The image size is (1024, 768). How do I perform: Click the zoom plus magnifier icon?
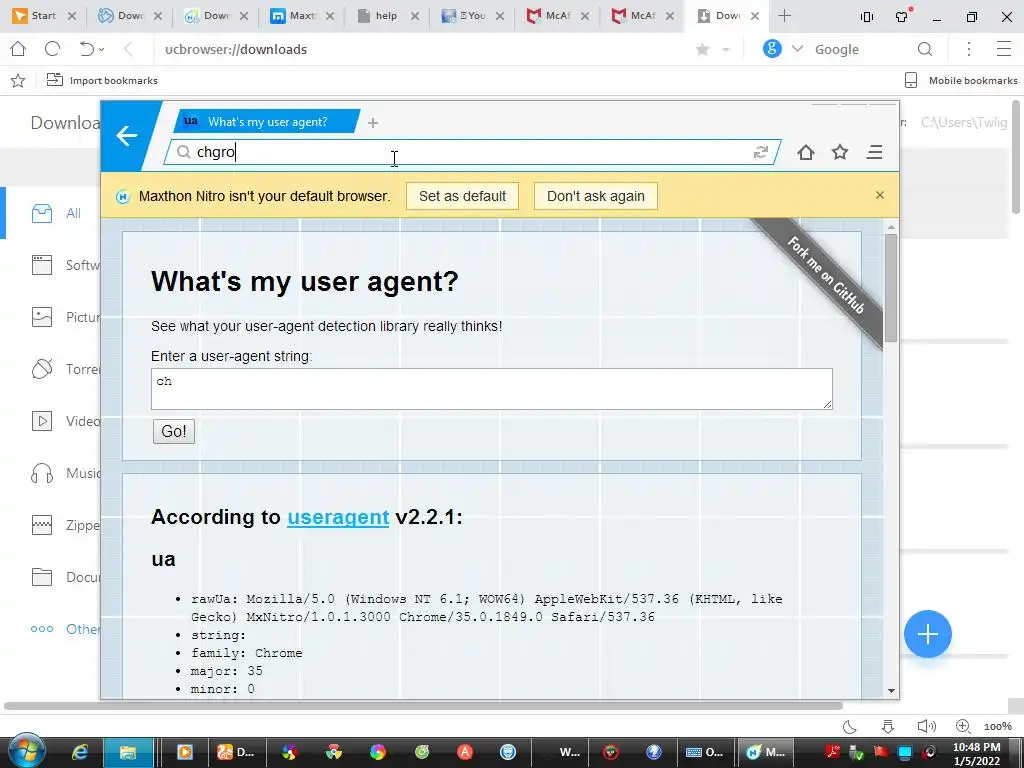(x=963, y=726)
